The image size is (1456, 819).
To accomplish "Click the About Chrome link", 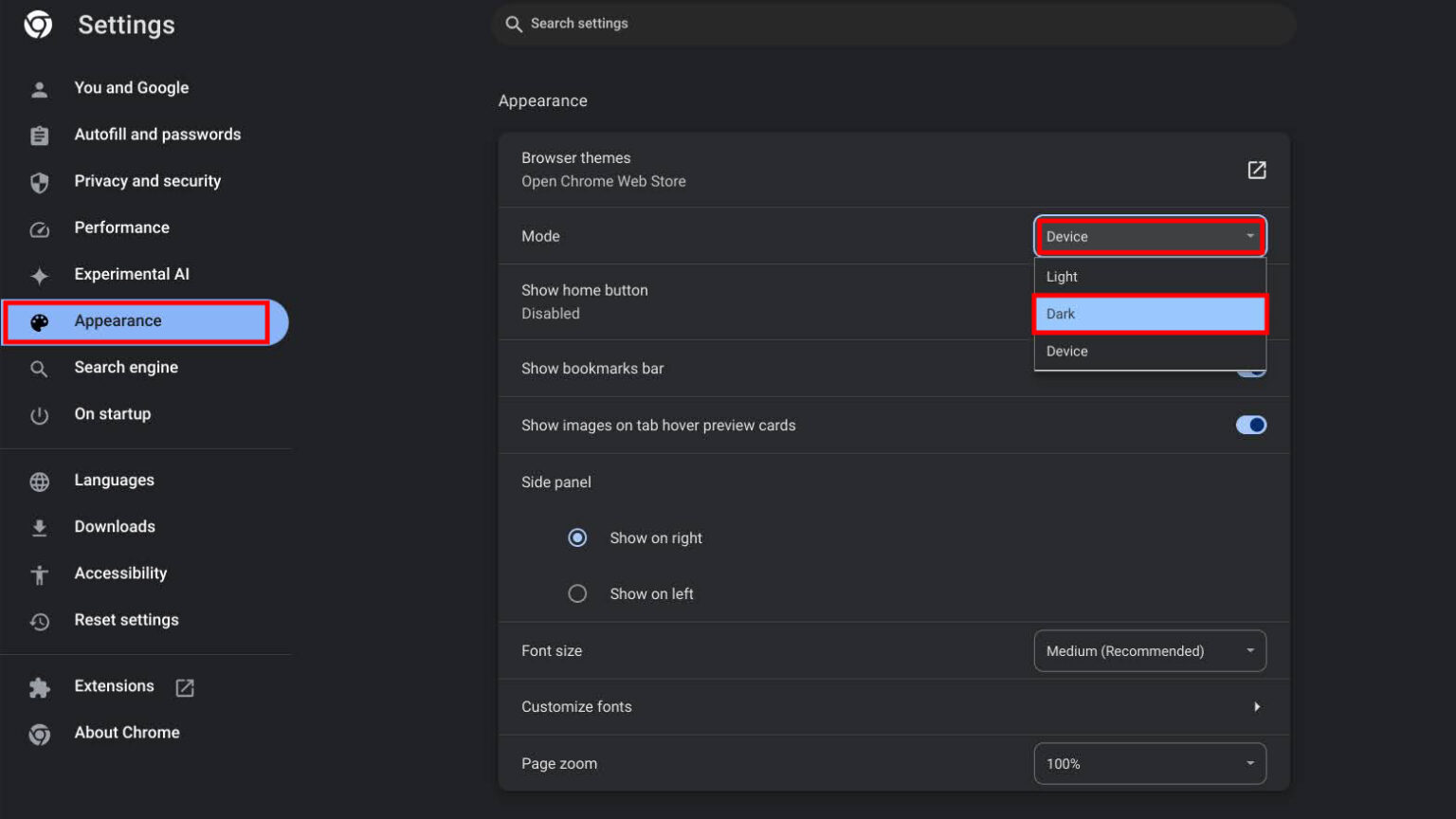I will (127, 732).
